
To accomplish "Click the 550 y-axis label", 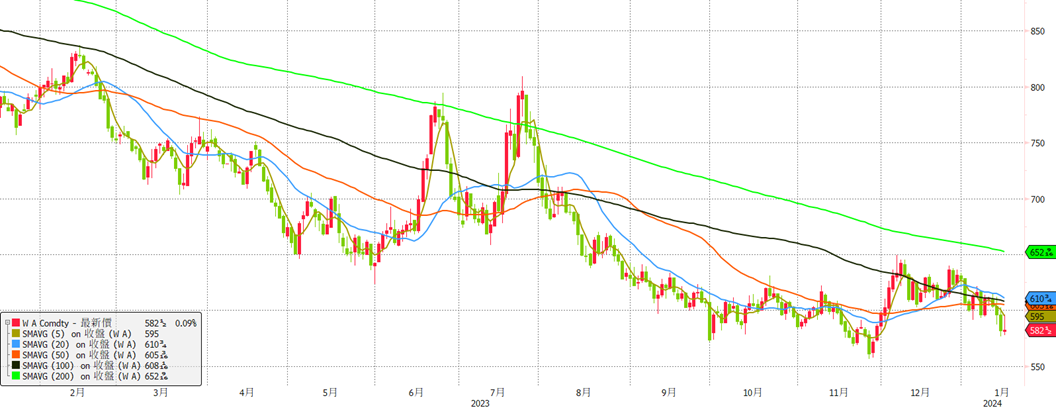I will (1037, 367).
